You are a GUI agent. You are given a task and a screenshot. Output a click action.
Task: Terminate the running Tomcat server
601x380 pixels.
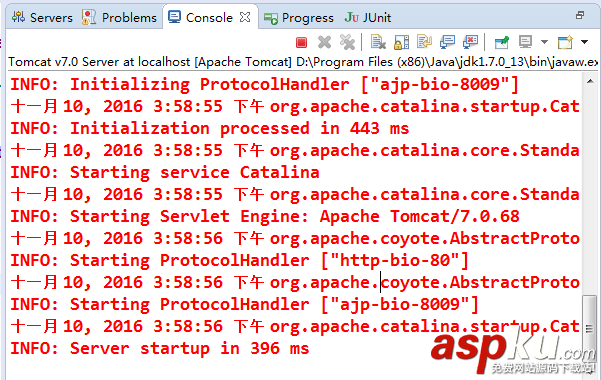coord(301,42)
